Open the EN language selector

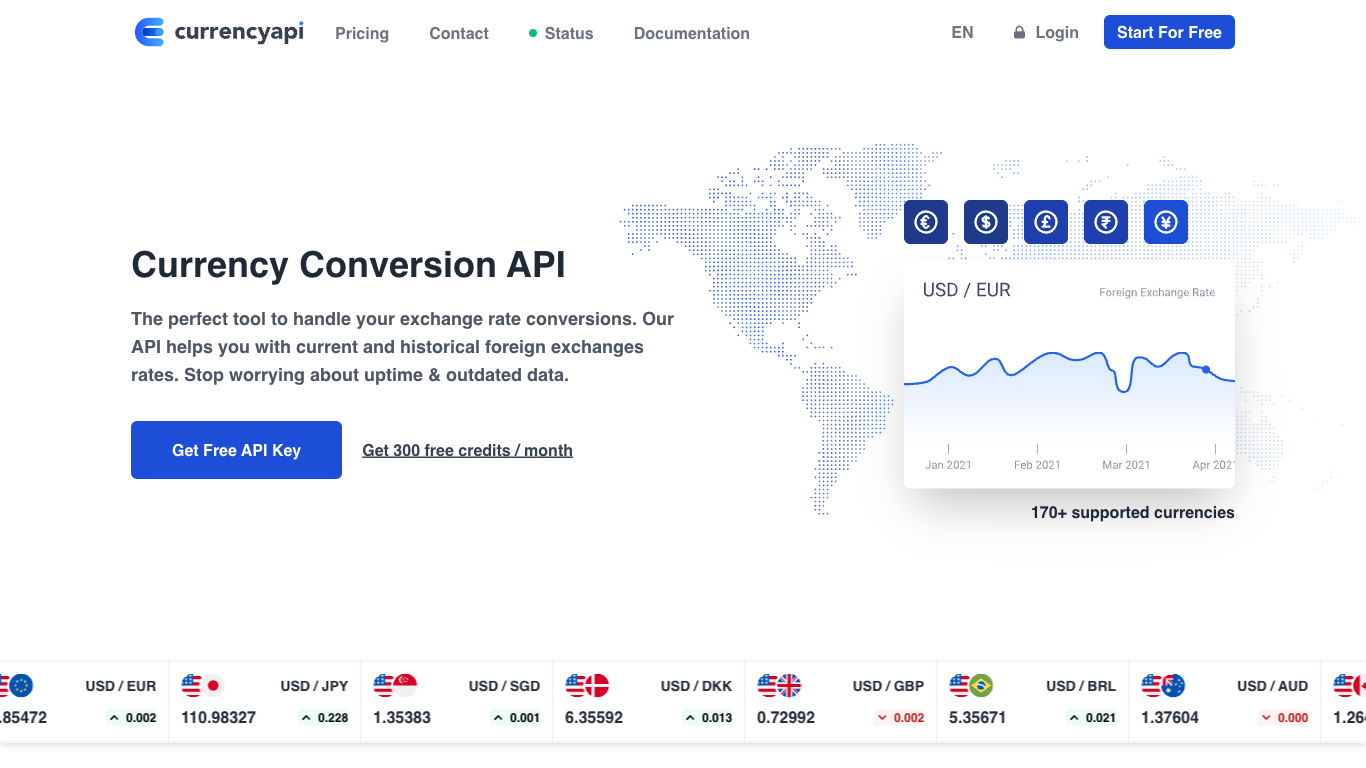tap(962, 32)
